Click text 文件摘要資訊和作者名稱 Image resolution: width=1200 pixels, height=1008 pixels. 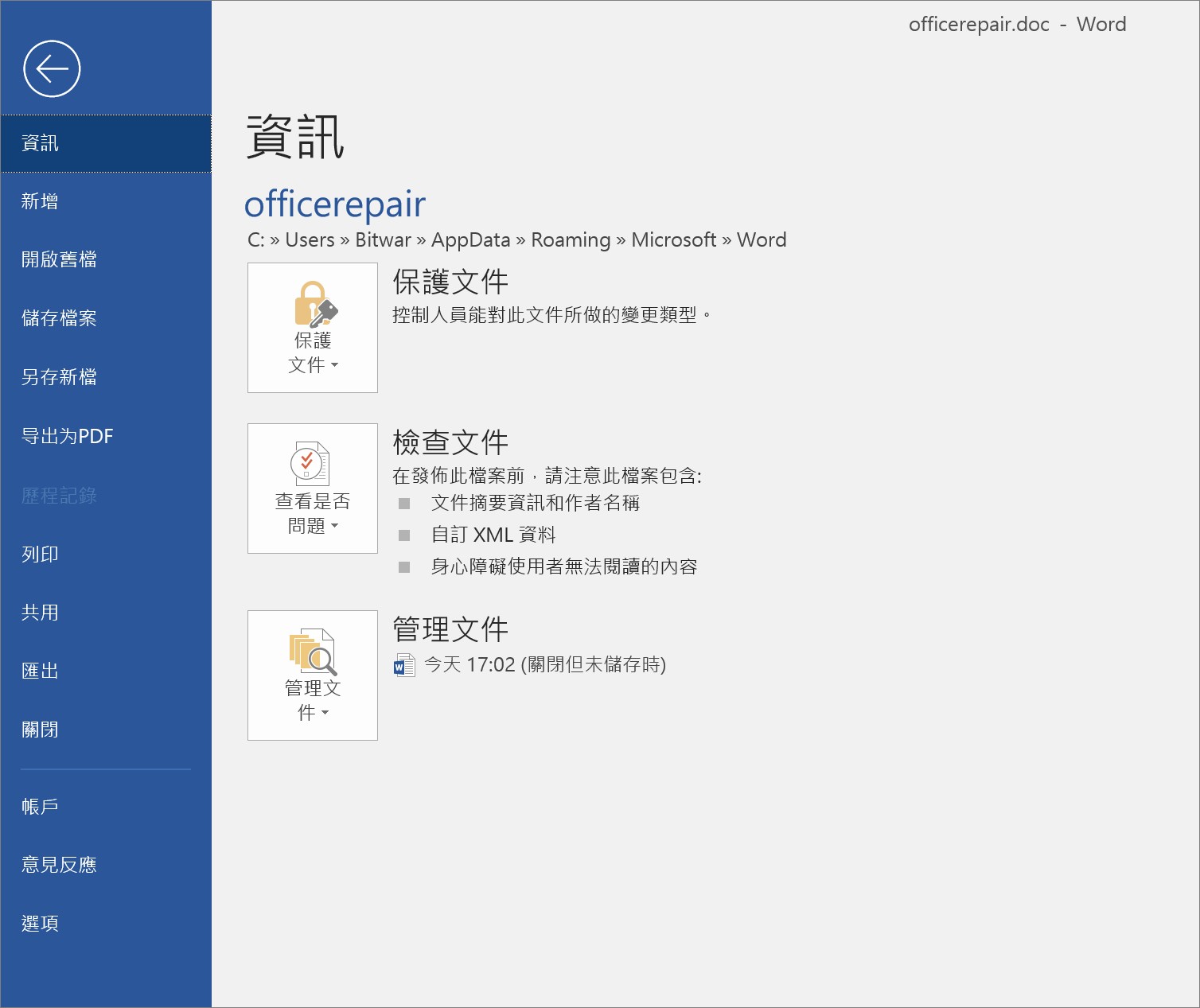pos(536,503)
